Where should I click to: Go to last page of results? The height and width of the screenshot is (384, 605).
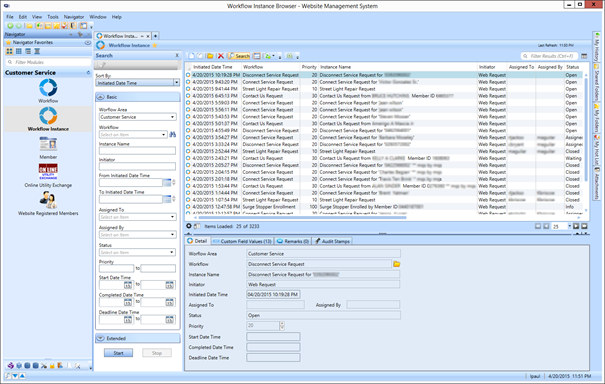(584, 226)
